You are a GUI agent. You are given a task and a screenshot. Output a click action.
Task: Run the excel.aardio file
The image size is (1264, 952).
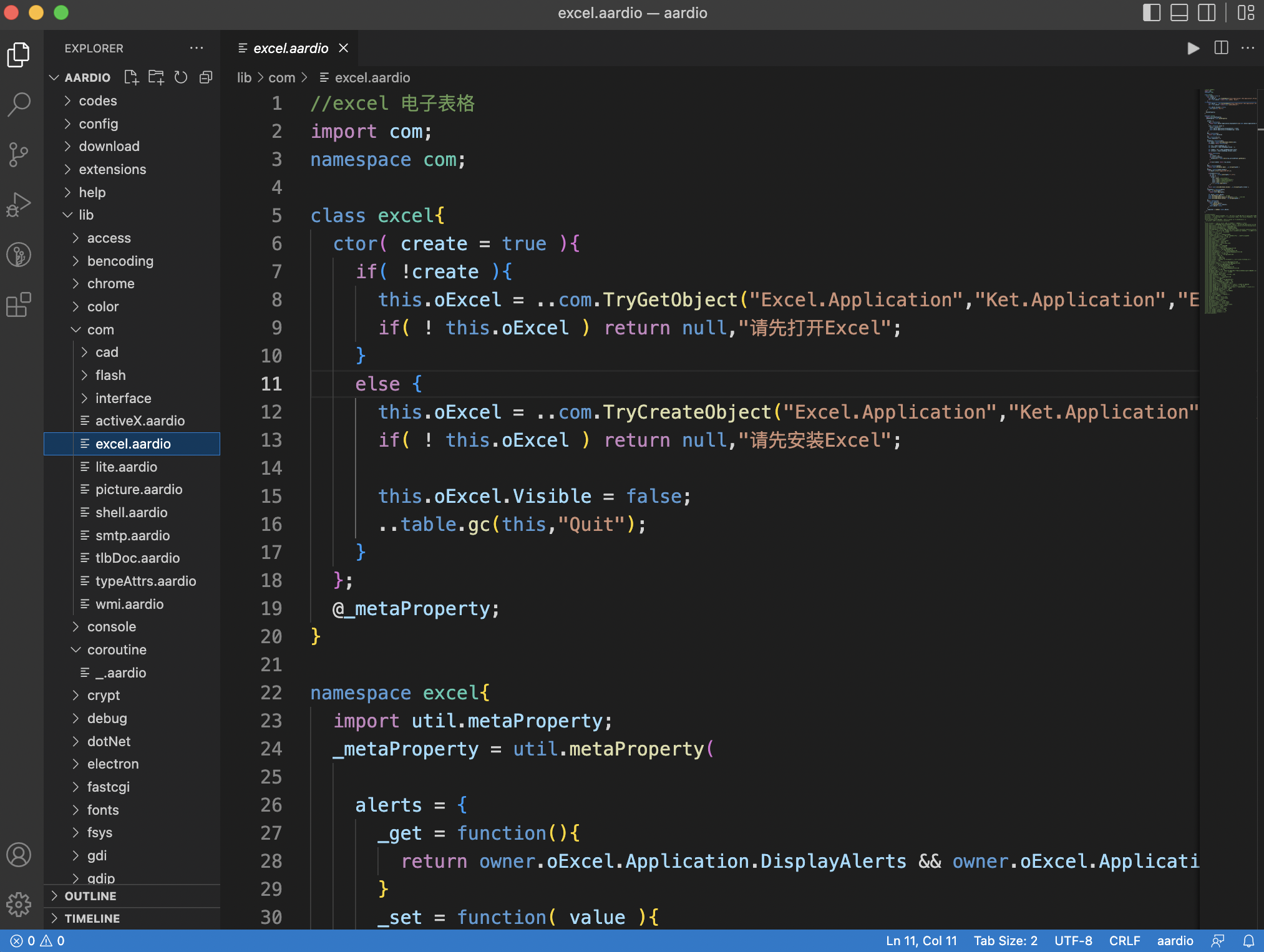tap(1194, 48)
